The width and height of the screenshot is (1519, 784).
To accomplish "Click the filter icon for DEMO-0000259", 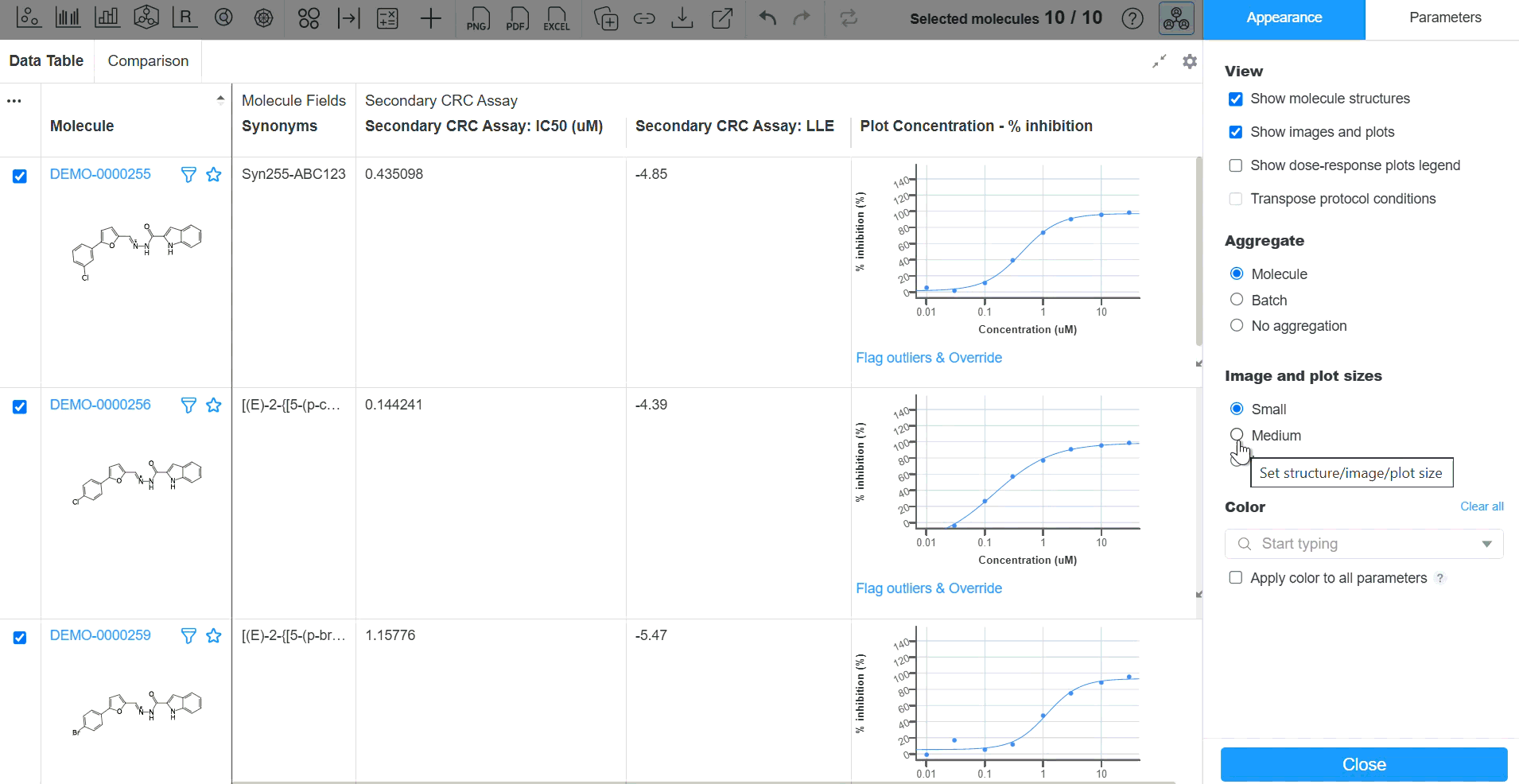I will click(188, 636).
